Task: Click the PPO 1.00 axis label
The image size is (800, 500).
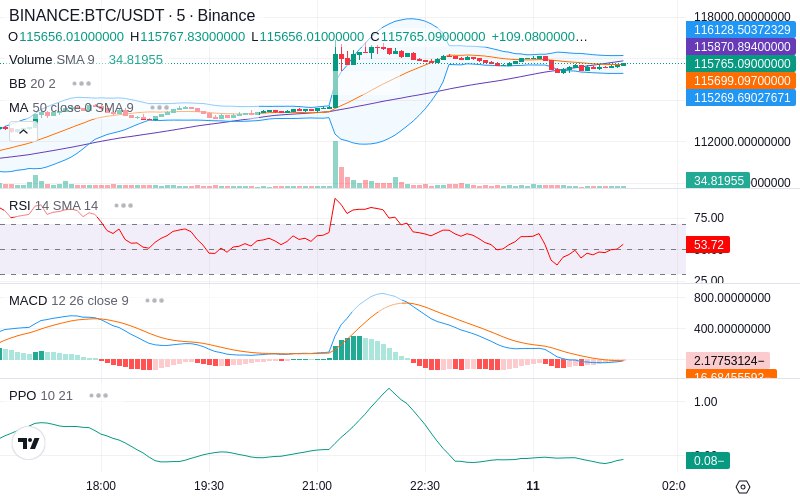Action: click(x=706, y=402)
